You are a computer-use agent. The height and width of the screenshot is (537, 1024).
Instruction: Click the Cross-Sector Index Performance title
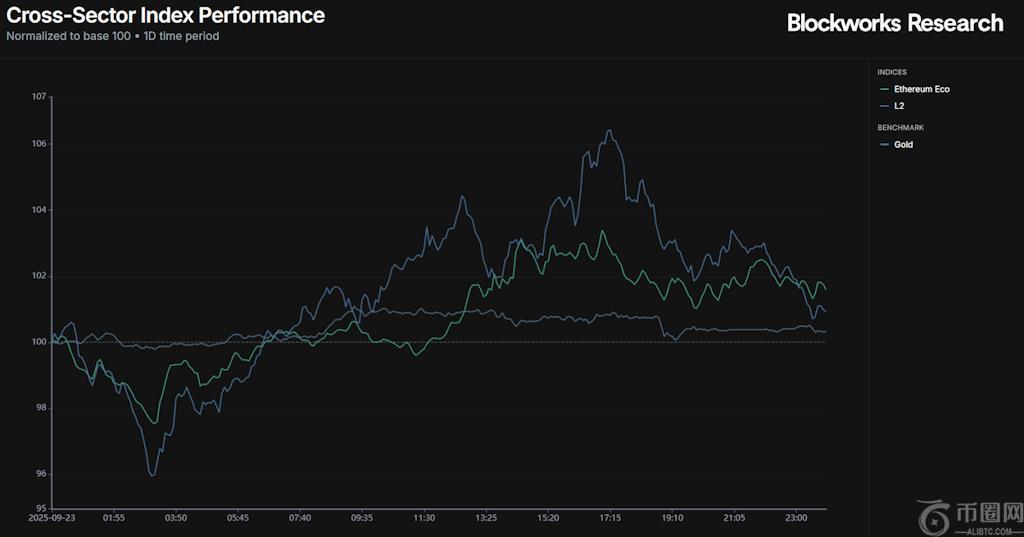[x=166, y=15]
